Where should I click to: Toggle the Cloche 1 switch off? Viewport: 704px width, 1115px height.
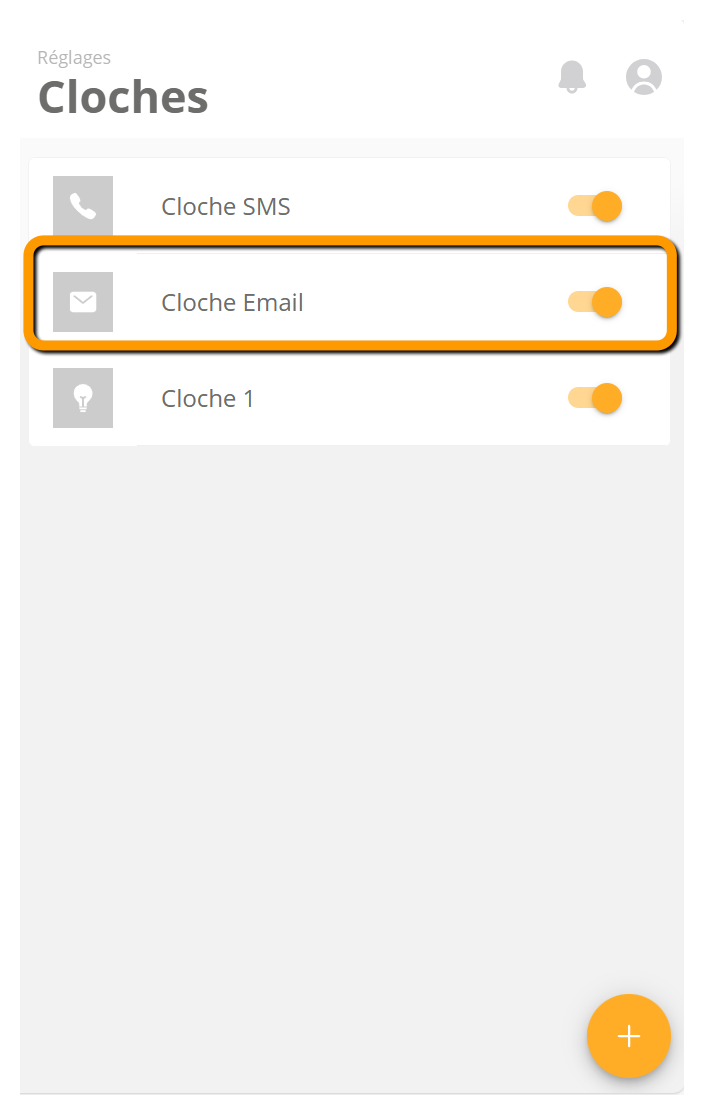point(595,398)
